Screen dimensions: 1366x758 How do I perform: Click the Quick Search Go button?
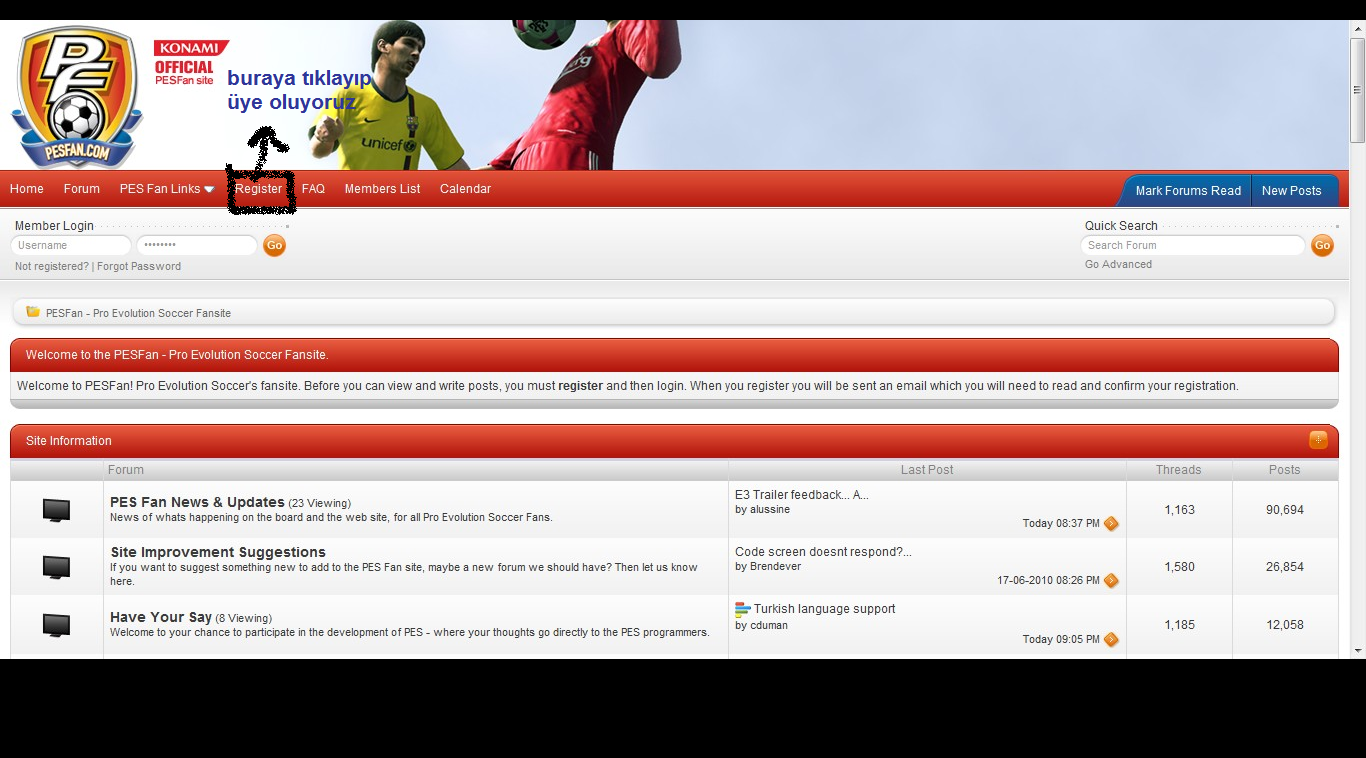[x=1322, y=245]
